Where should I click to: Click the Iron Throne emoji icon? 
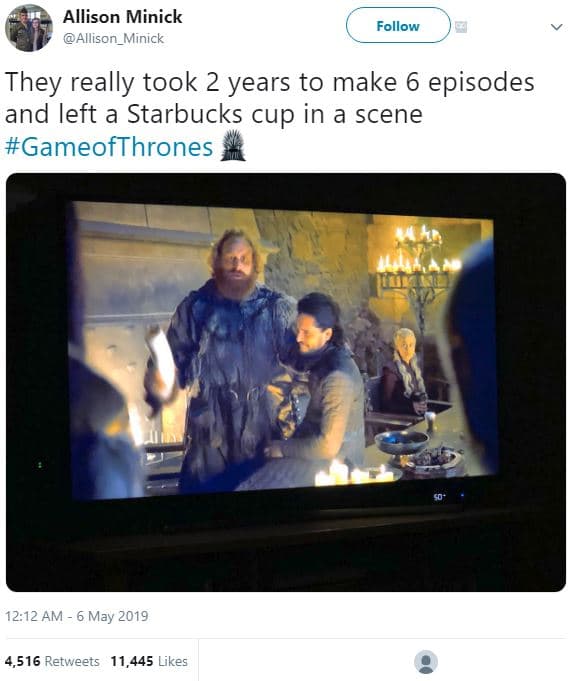233,145
